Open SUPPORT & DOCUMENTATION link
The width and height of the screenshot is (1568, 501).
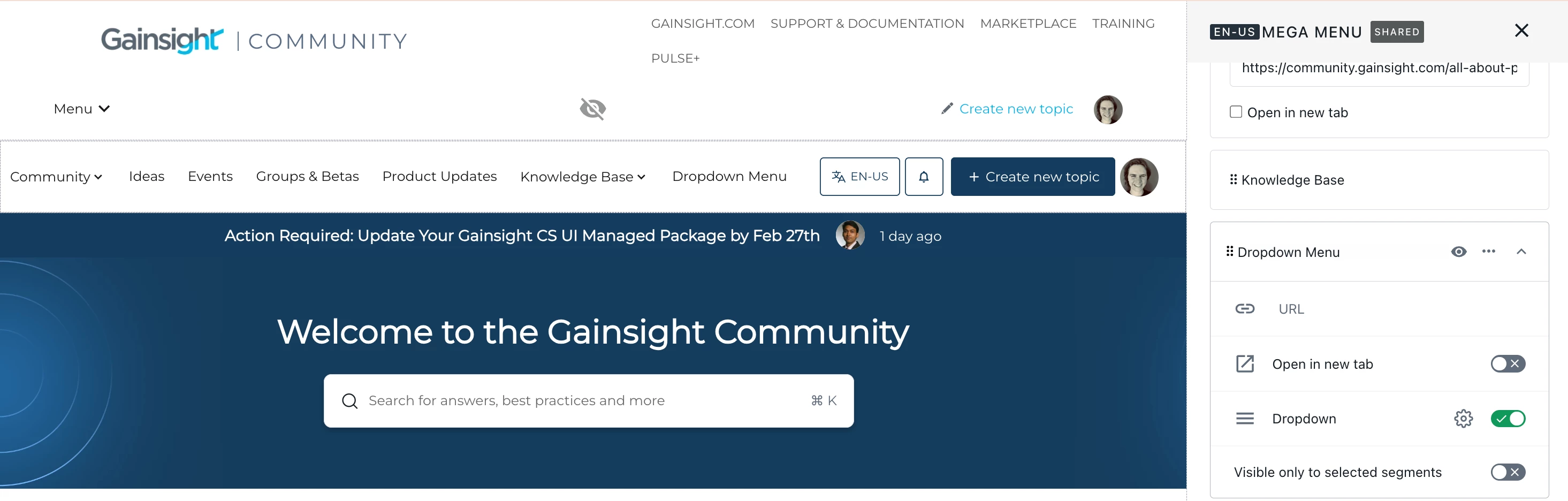click(867, 24)
